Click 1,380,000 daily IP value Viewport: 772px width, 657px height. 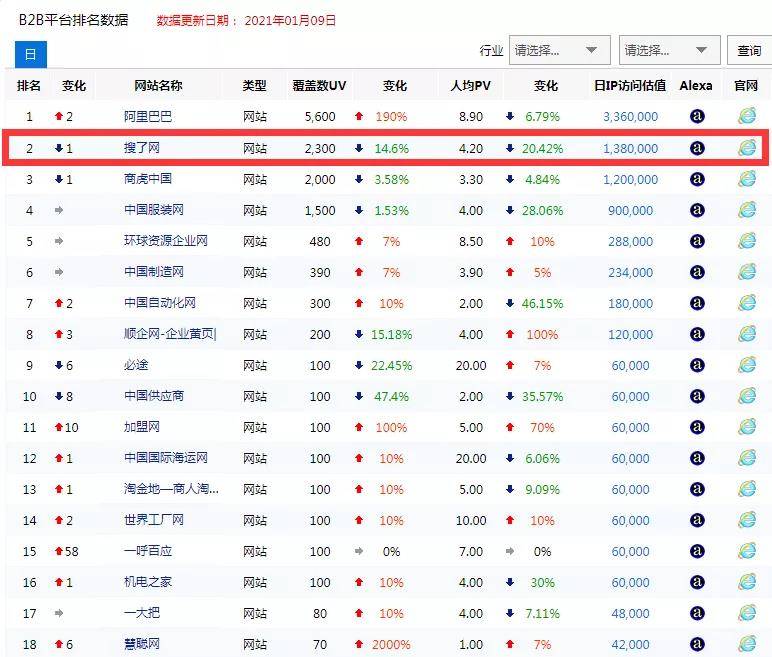[630, 148]
